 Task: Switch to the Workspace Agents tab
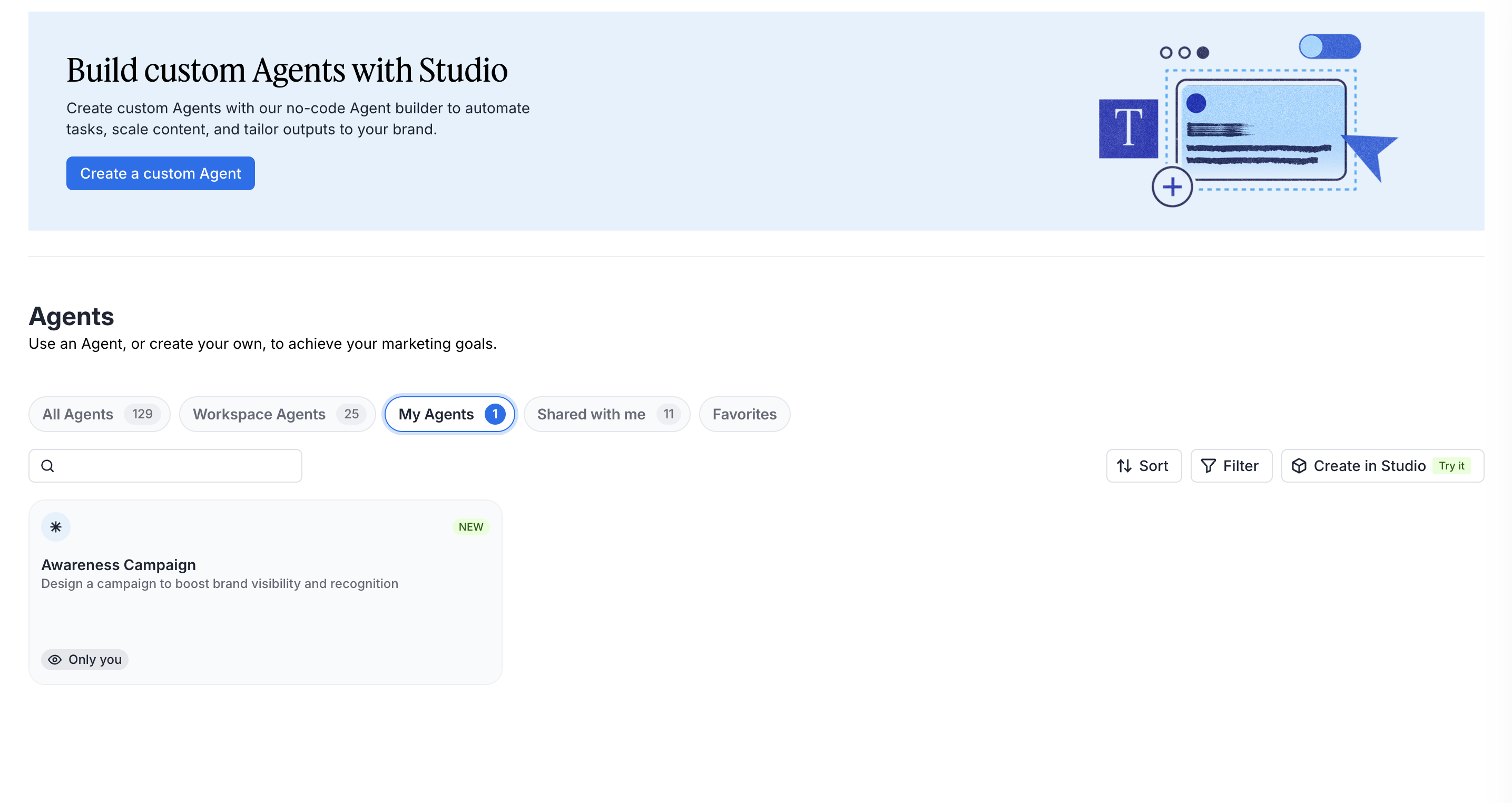[277, 415]
